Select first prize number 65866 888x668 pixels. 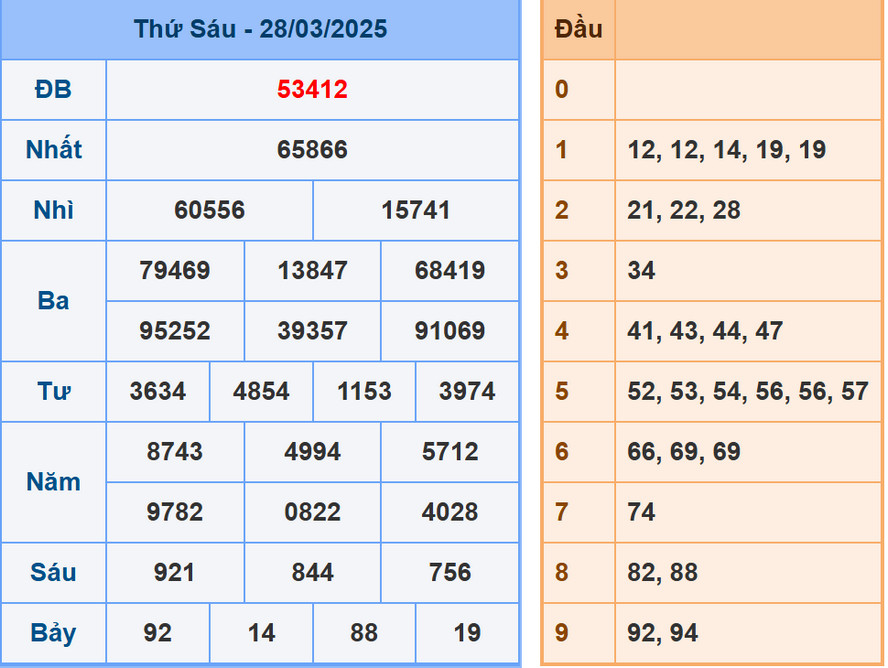click(x=312, y=150)
